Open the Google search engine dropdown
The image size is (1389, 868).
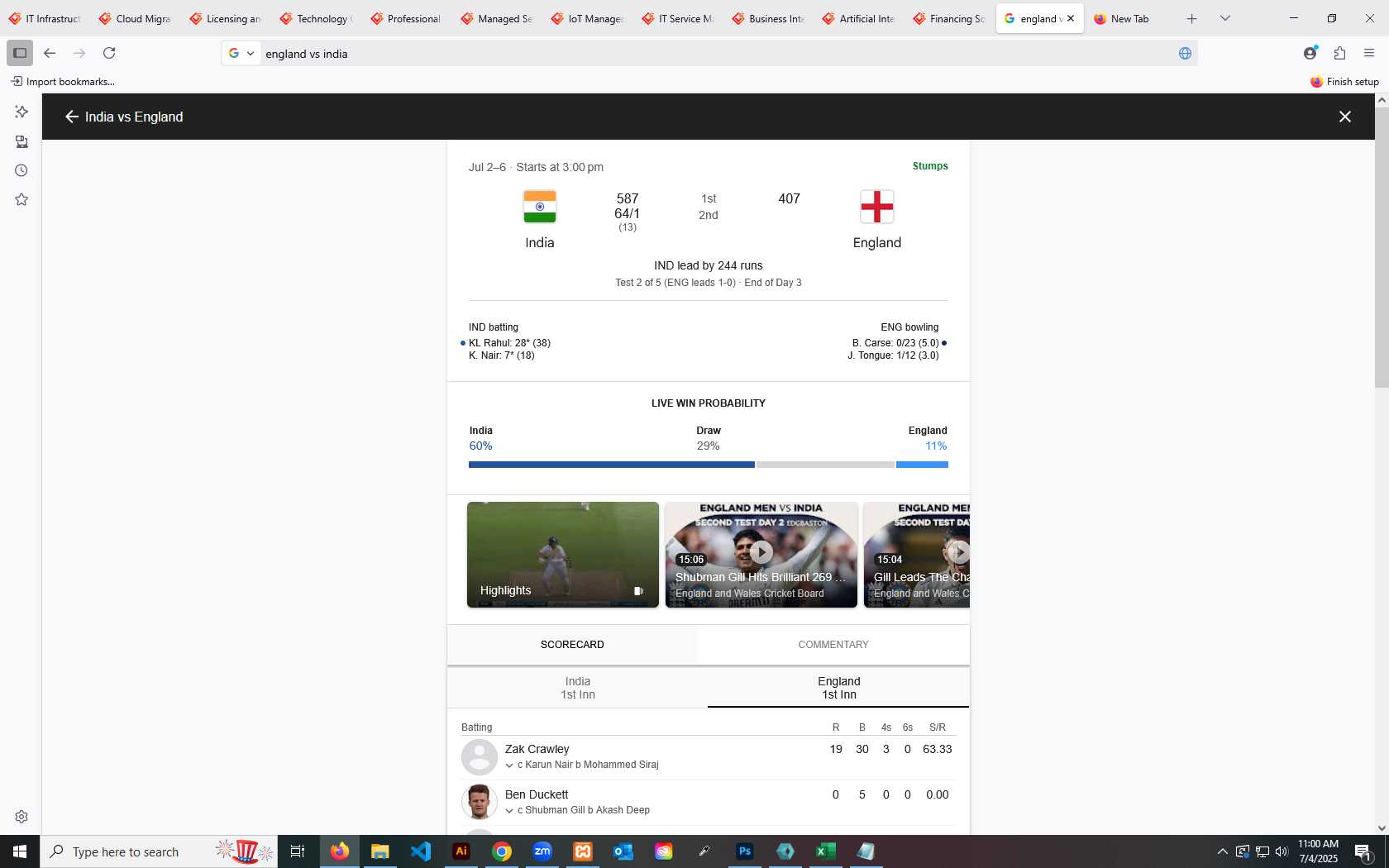241,53
